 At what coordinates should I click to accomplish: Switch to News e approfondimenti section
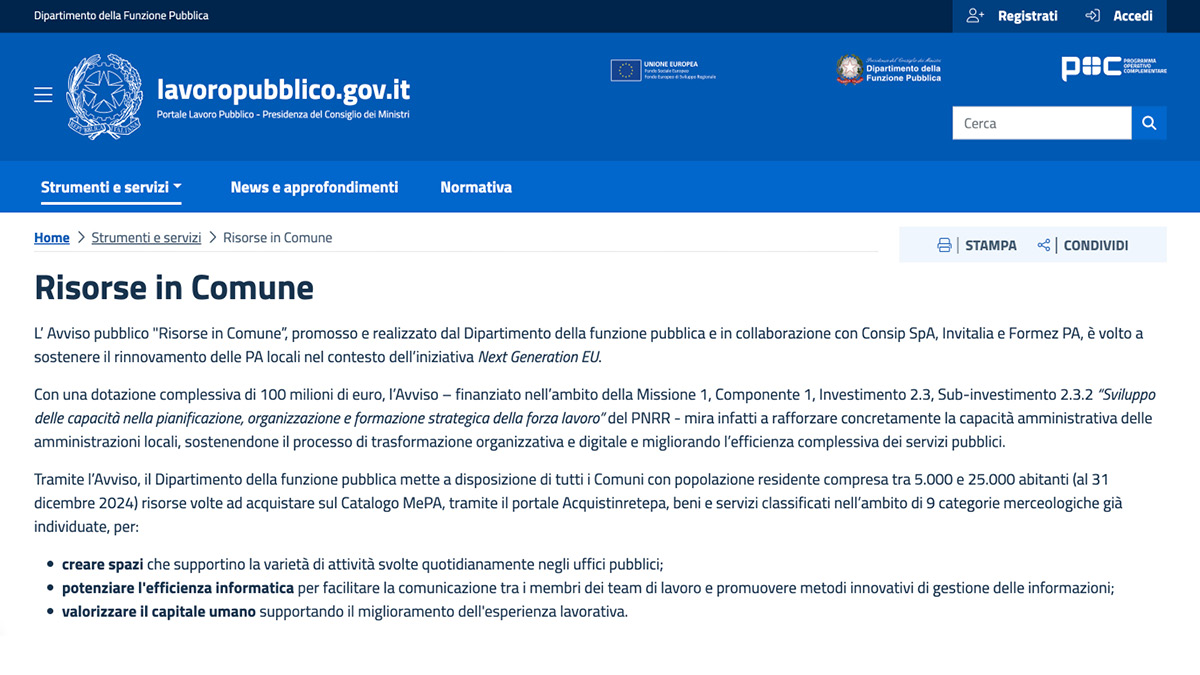tap(314, 186)
